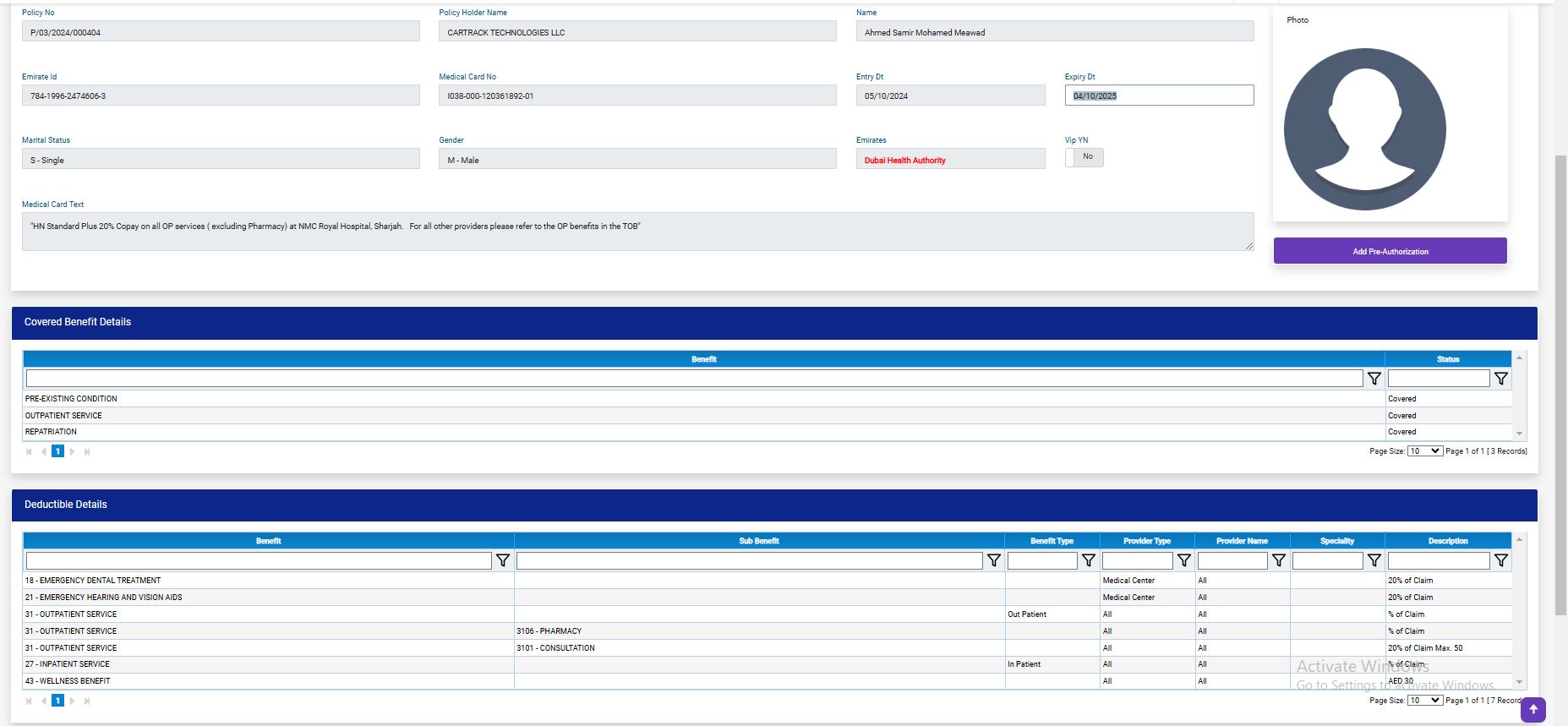Screen dimensions: 1568x726
Task: Click the Sub Benefit column filter icon
Action: pos(993,560)
